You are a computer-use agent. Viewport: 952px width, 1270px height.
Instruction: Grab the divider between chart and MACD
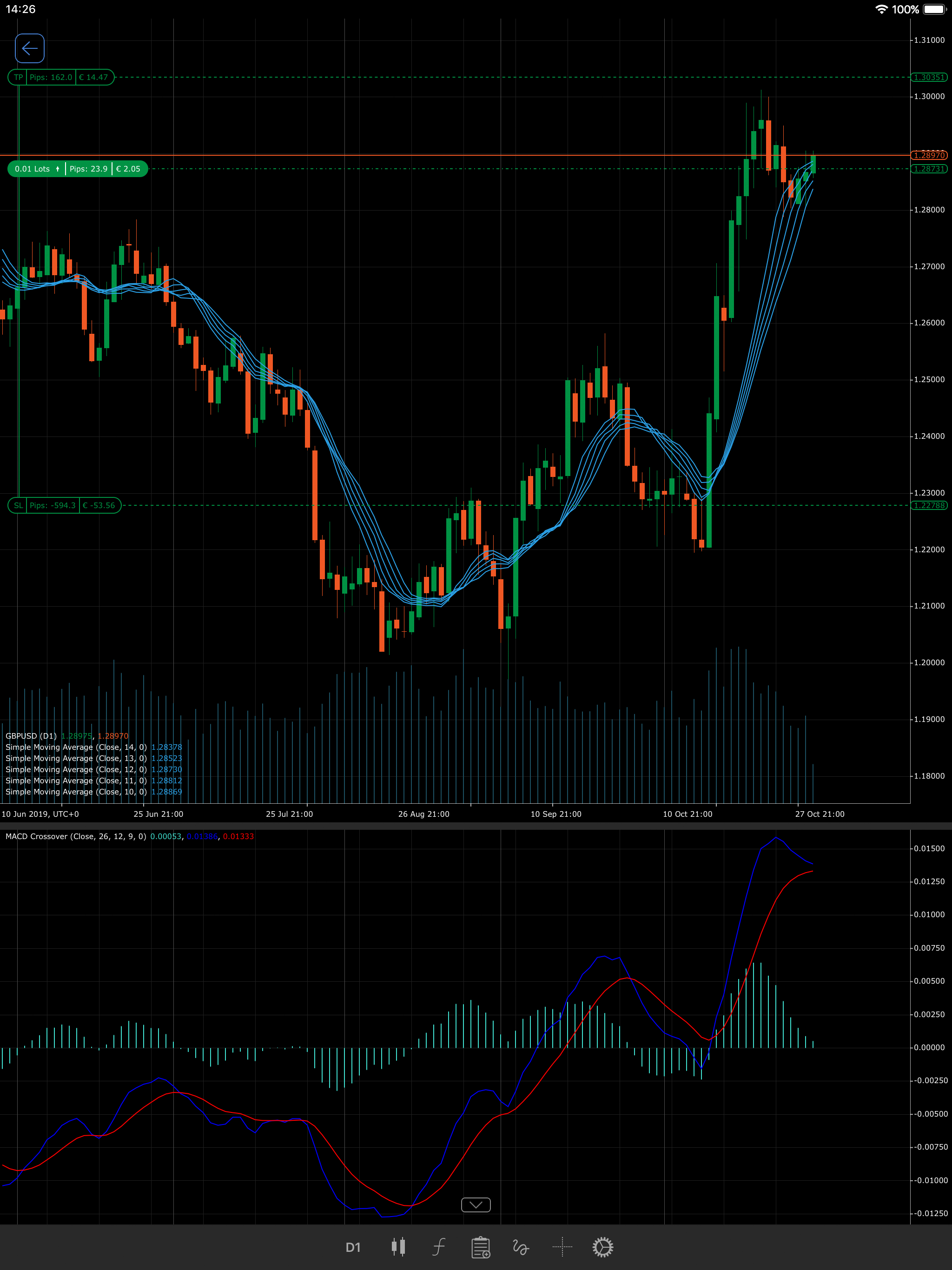pyautogui.click(x=476, y=826)
